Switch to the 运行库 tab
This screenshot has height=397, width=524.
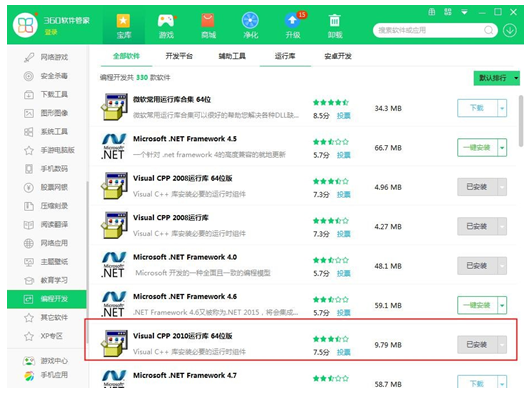click(x=285, y=56)
